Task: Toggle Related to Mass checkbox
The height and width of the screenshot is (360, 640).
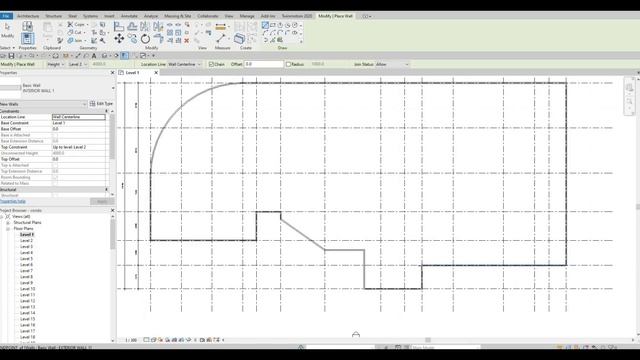Action: click(55, 183)
